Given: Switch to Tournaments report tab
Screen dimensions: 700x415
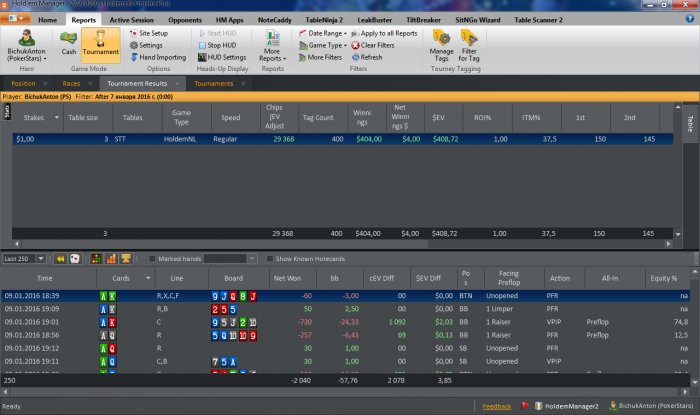Looking at the screenshot, I should click(214, 83).
